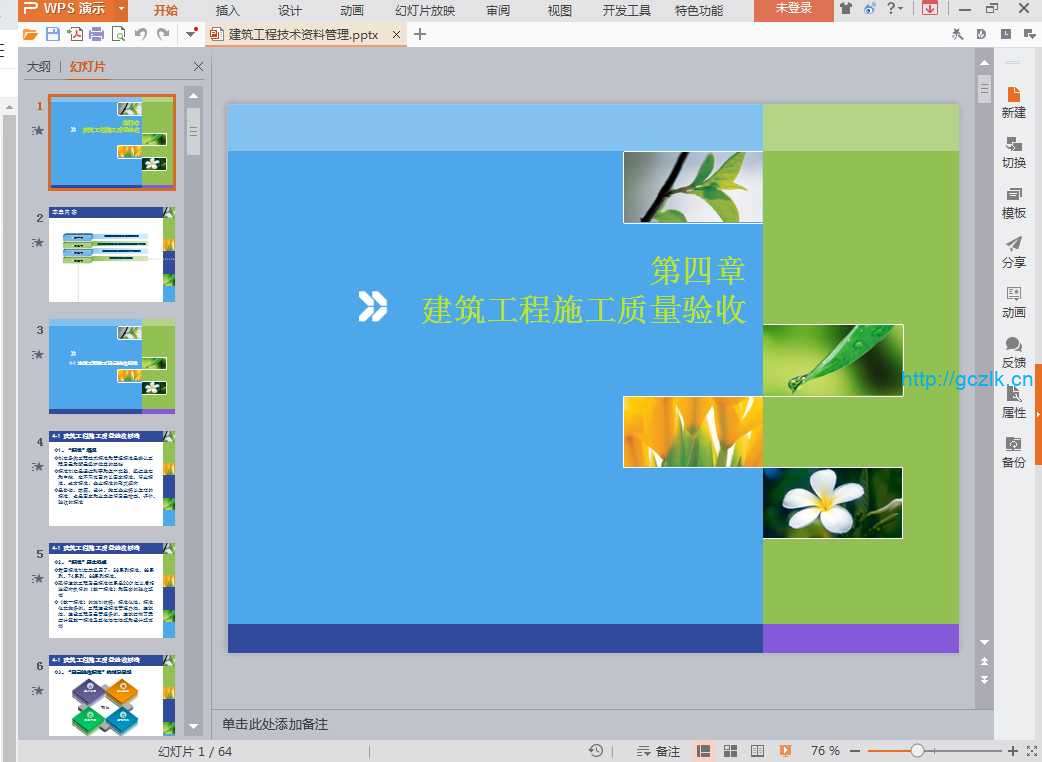Click the zoom in plus button
Image resolution: width=1042 pixels, height=762 pixels.
pos(1012,751)
